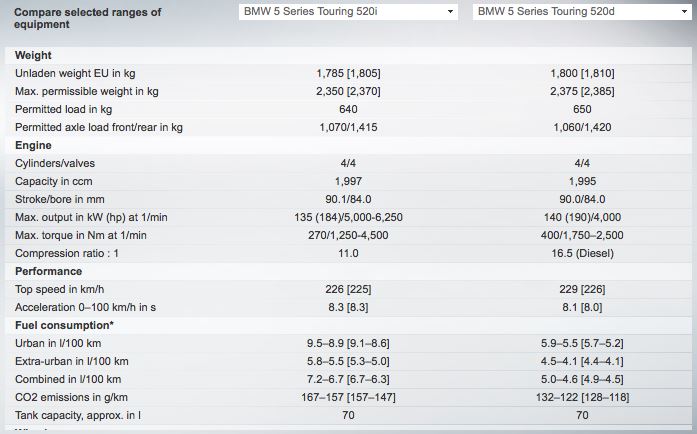Click the 'Combined in l/100 km' label
This screenshot has width=697, height=434.
[68, 379]
